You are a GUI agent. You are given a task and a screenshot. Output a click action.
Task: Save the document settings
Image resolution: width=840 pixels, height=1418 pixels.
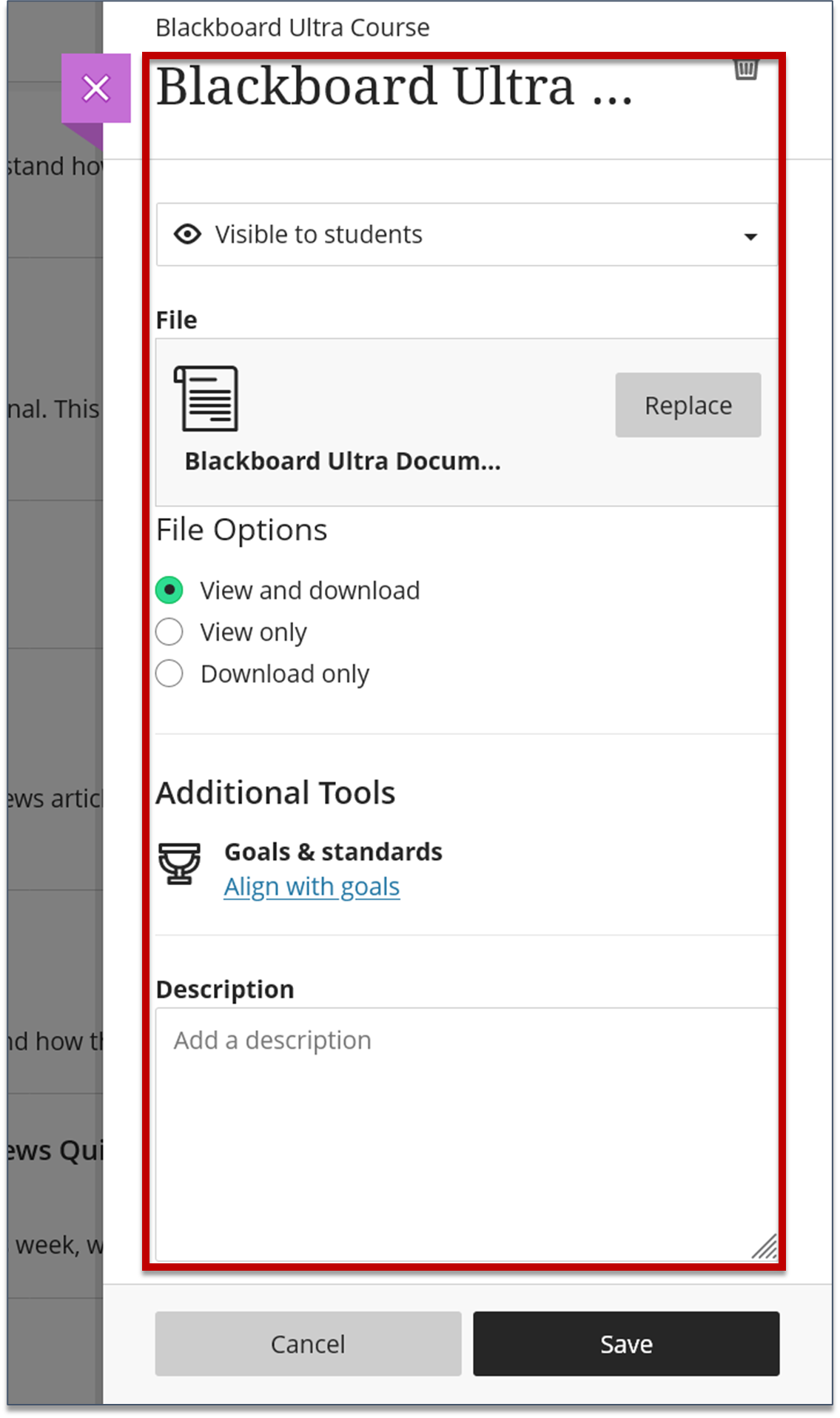(625, 1343)
